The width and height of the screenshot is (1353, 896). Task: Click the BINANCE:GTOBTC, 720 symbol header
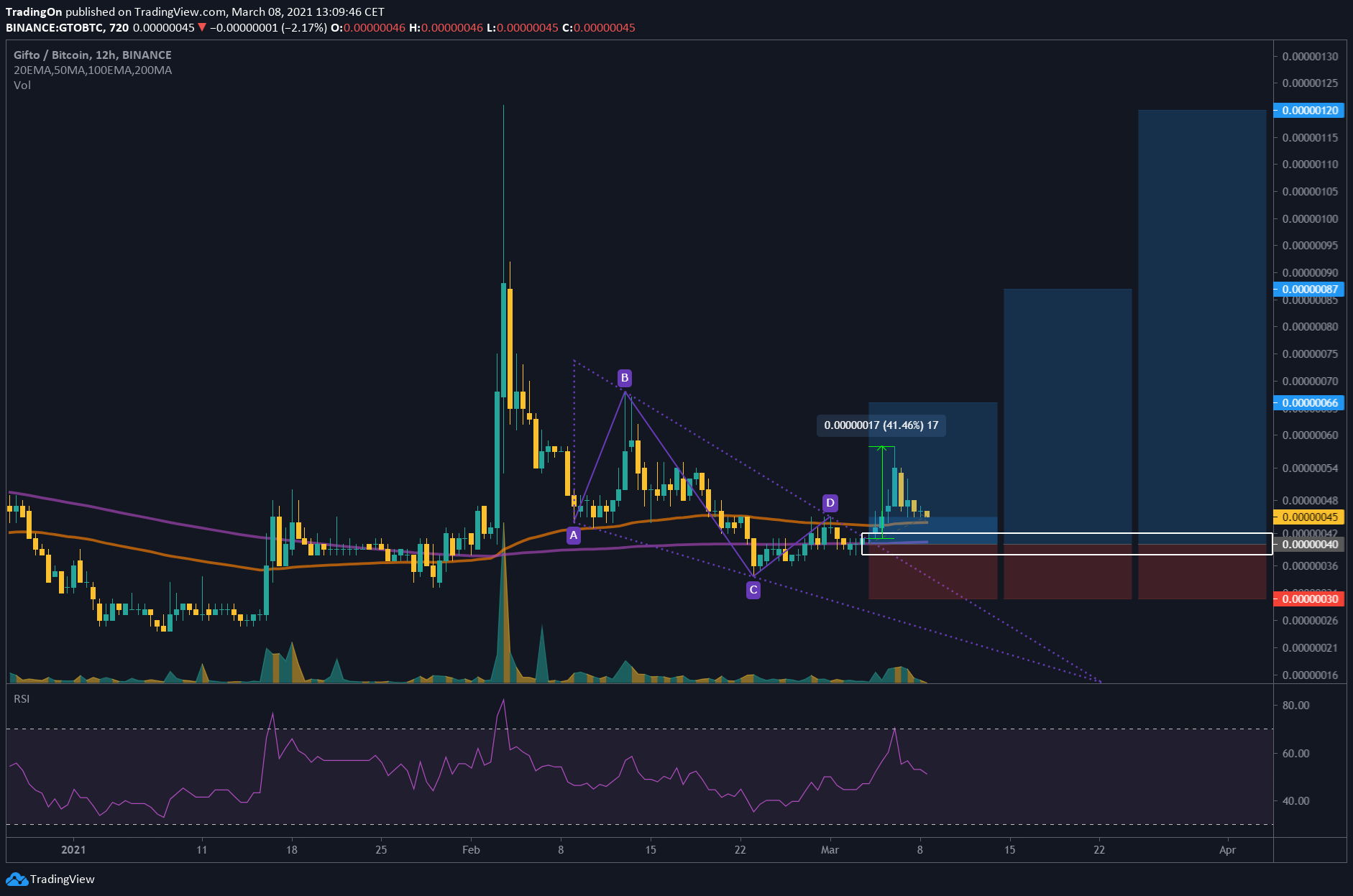(x=68, y=27)
